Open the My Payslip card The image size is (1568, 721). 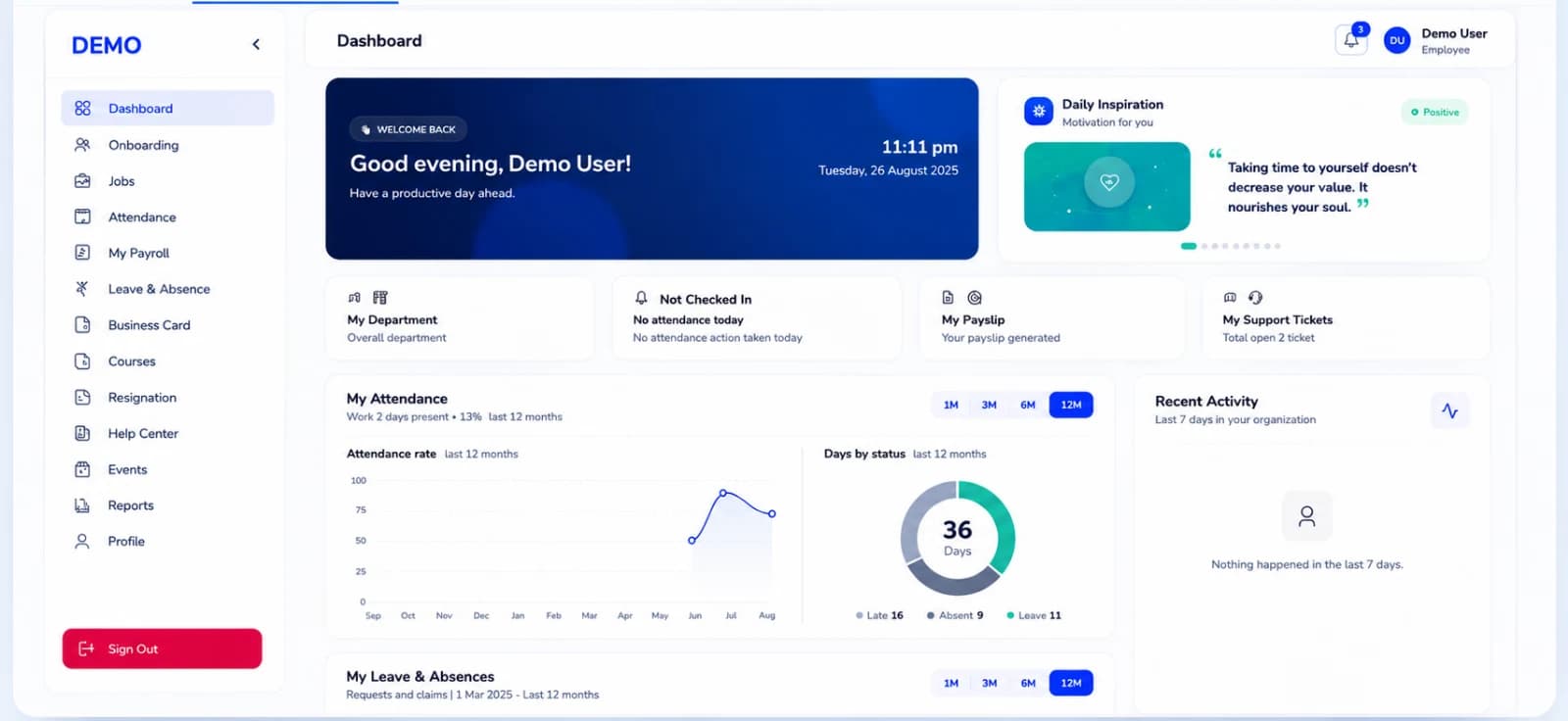point(1052,318)
